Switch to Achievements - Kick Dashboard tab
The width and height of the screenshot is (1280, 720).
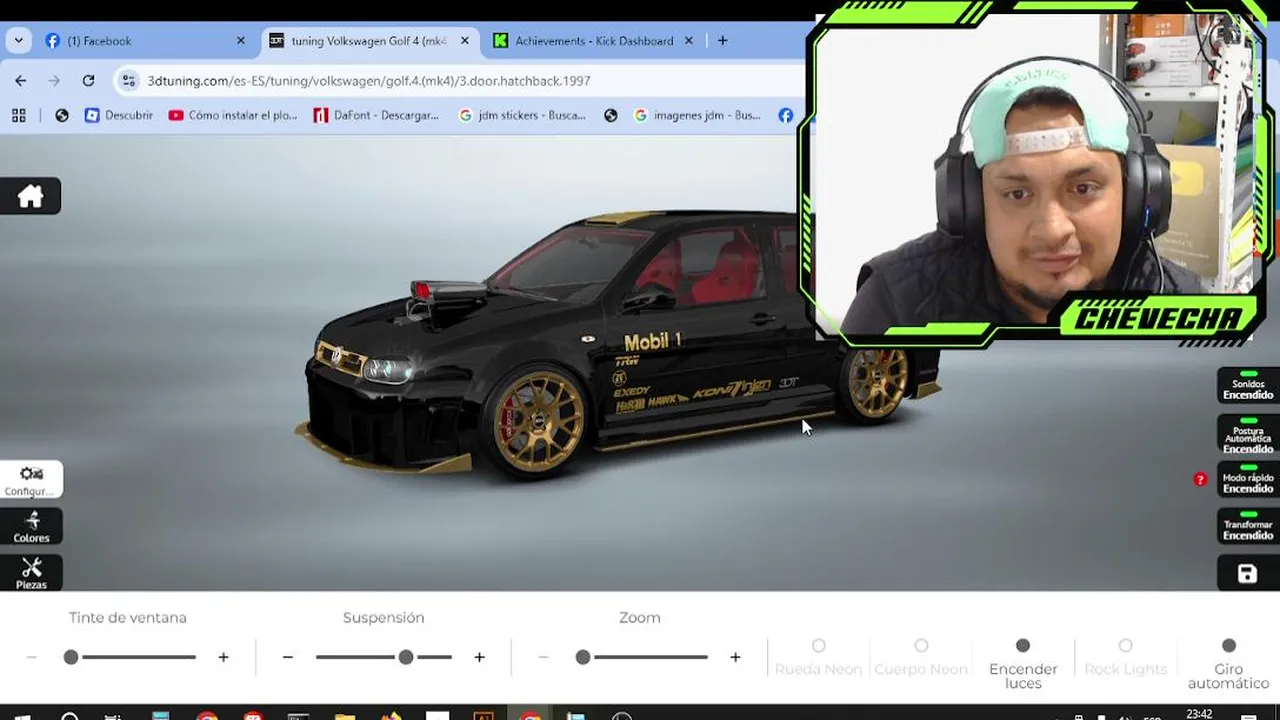pos(594,41)
